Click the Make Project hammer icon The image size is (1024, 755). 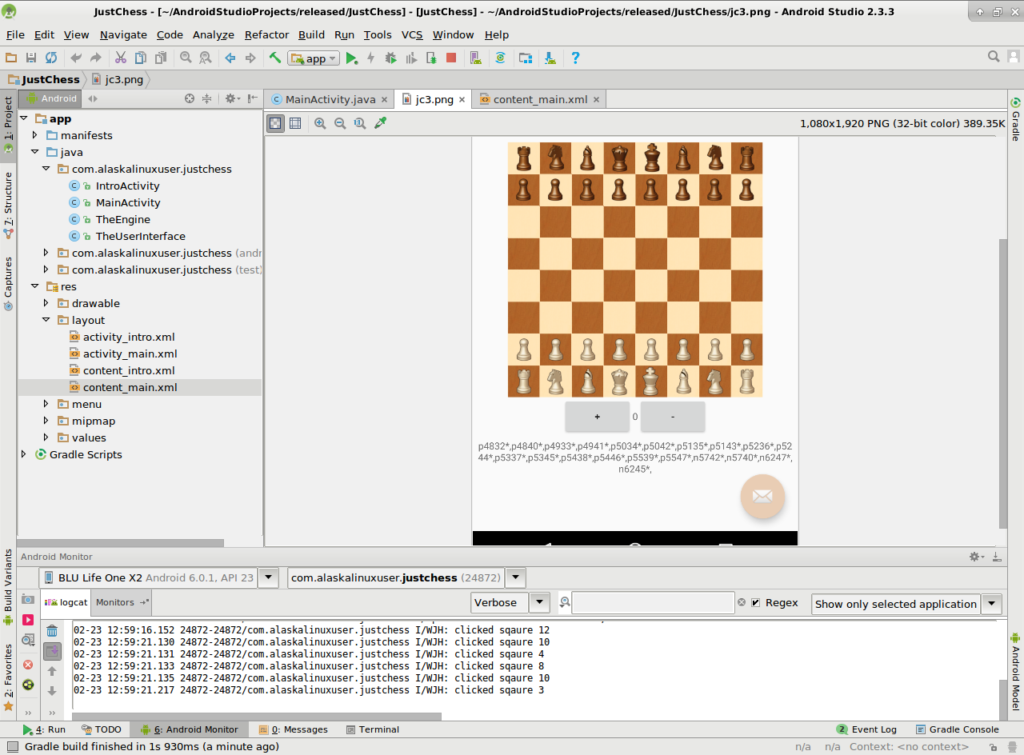pos(275,58)
